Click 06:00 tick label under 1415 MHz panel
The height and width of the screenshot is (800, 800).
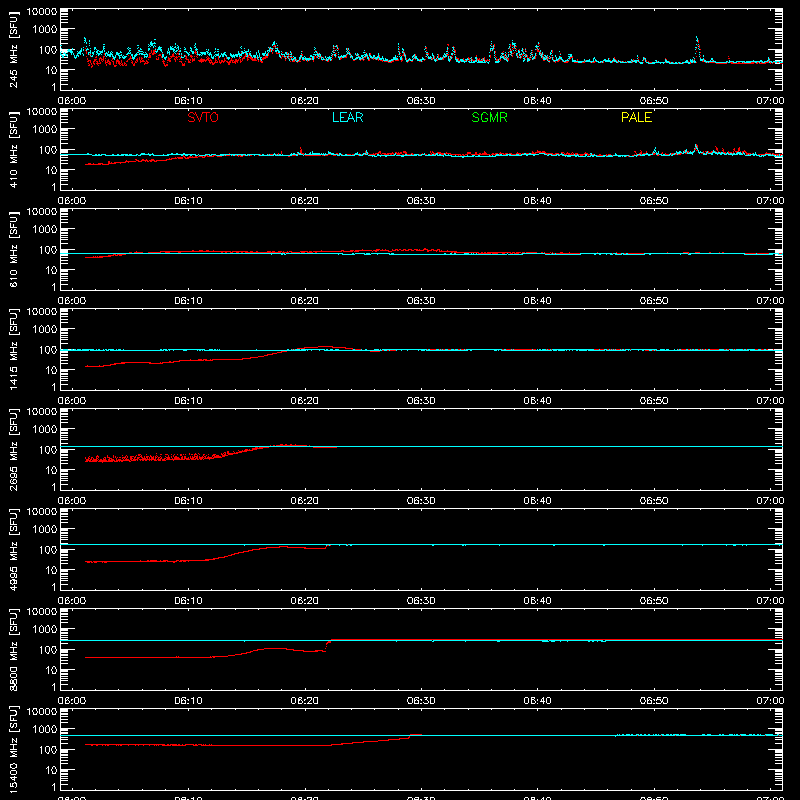click(x=72, y=401)
